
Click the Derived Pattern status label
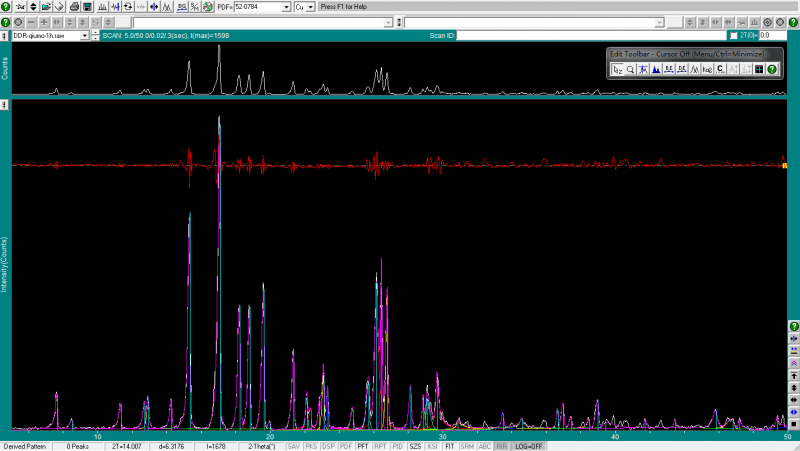tap(25, 446)
